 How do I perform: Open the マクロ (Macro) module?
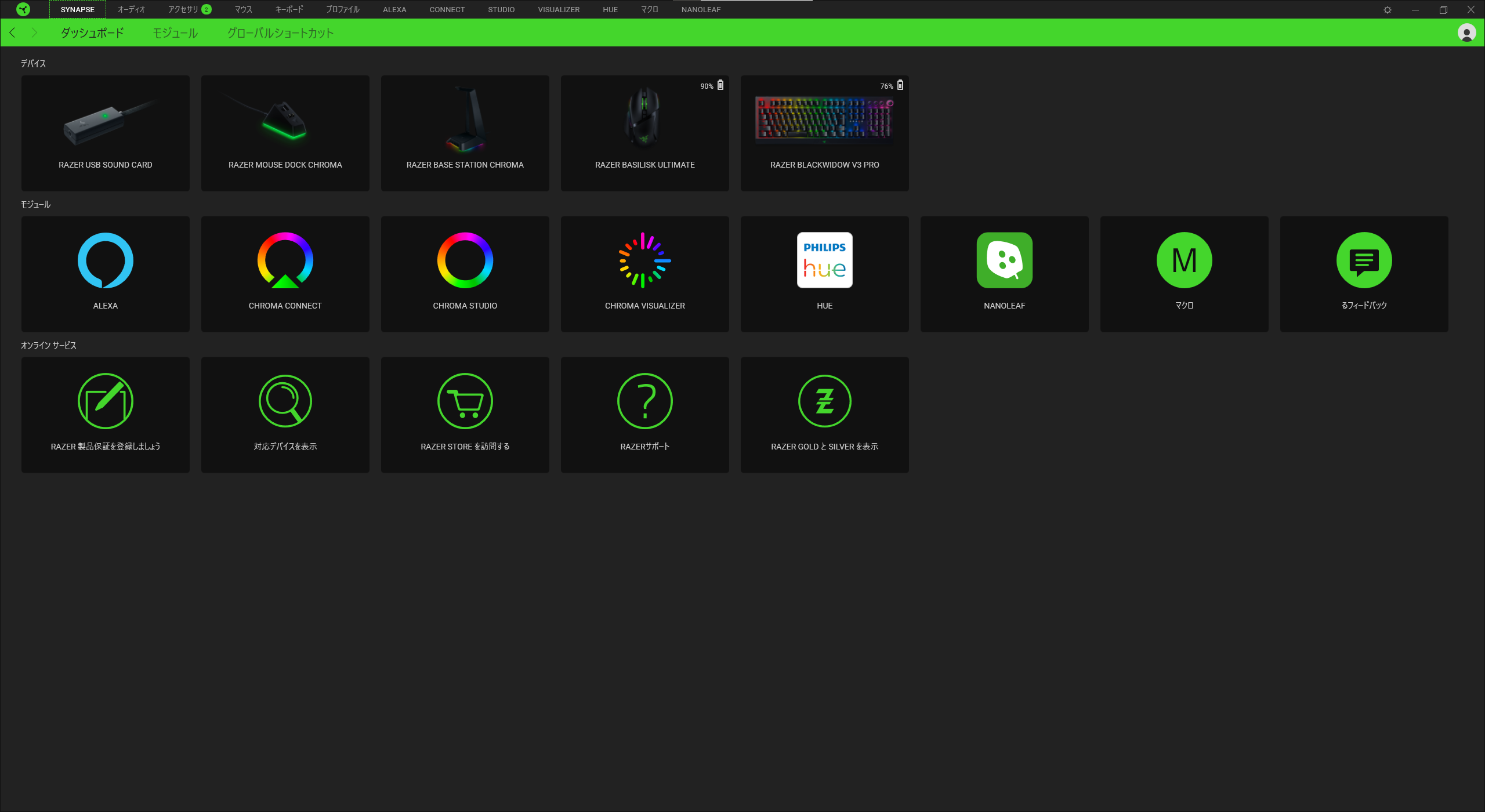point(1184,274)
